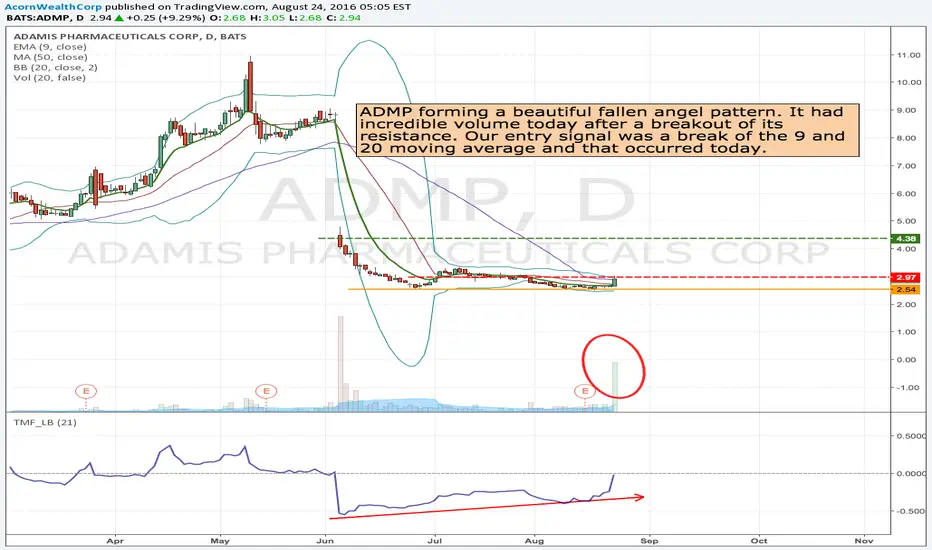932x550 pixels.
Task: Click the ADAMIS PHARMACEUTICALS CORP, D, BATS title
Action: (130, 36)
